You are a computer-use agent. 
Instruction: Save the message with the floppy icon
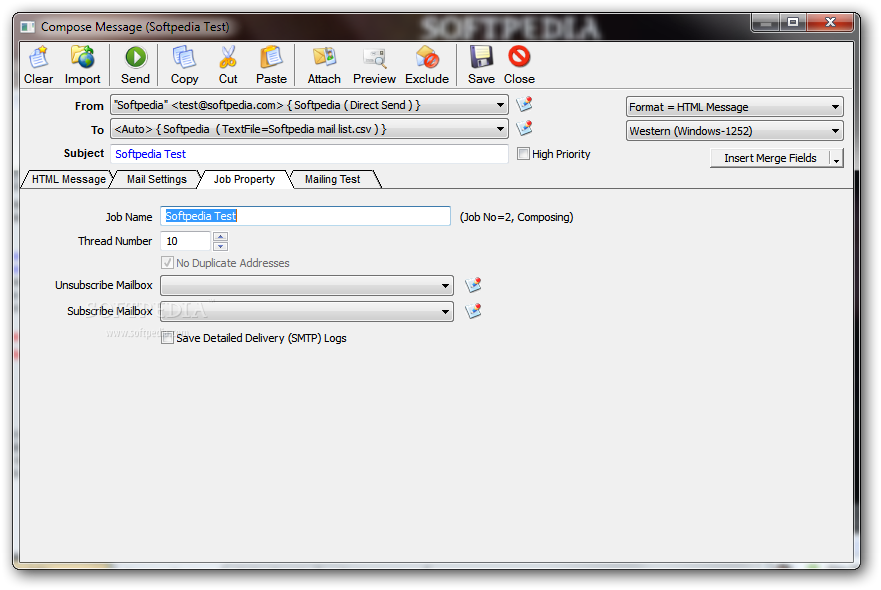pyautogui.click(x=481, y=65)
